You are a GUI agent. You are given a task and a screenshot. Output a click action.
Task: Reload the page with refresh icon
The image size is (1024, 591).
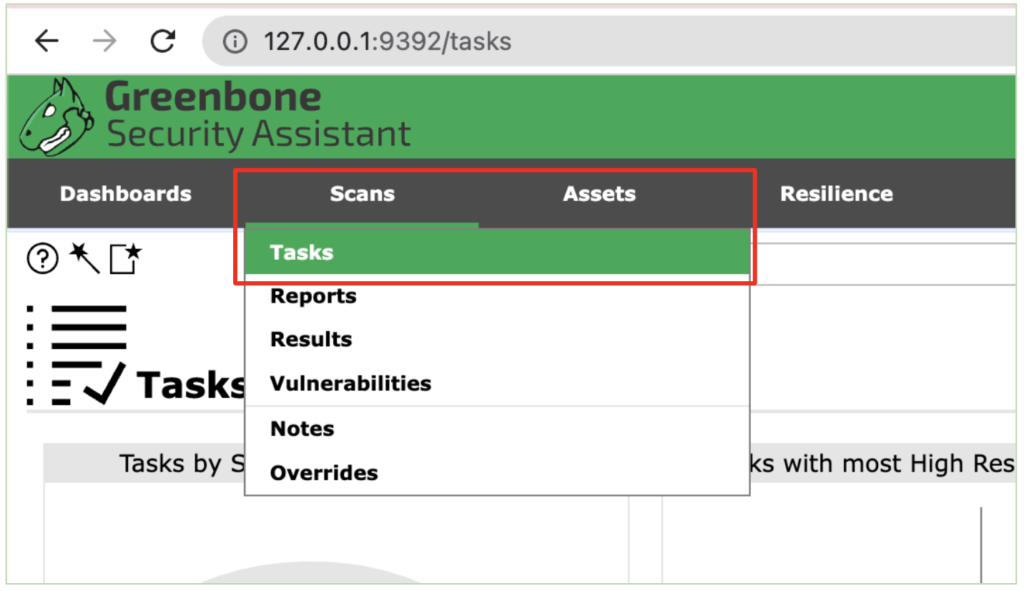(163, 41)
